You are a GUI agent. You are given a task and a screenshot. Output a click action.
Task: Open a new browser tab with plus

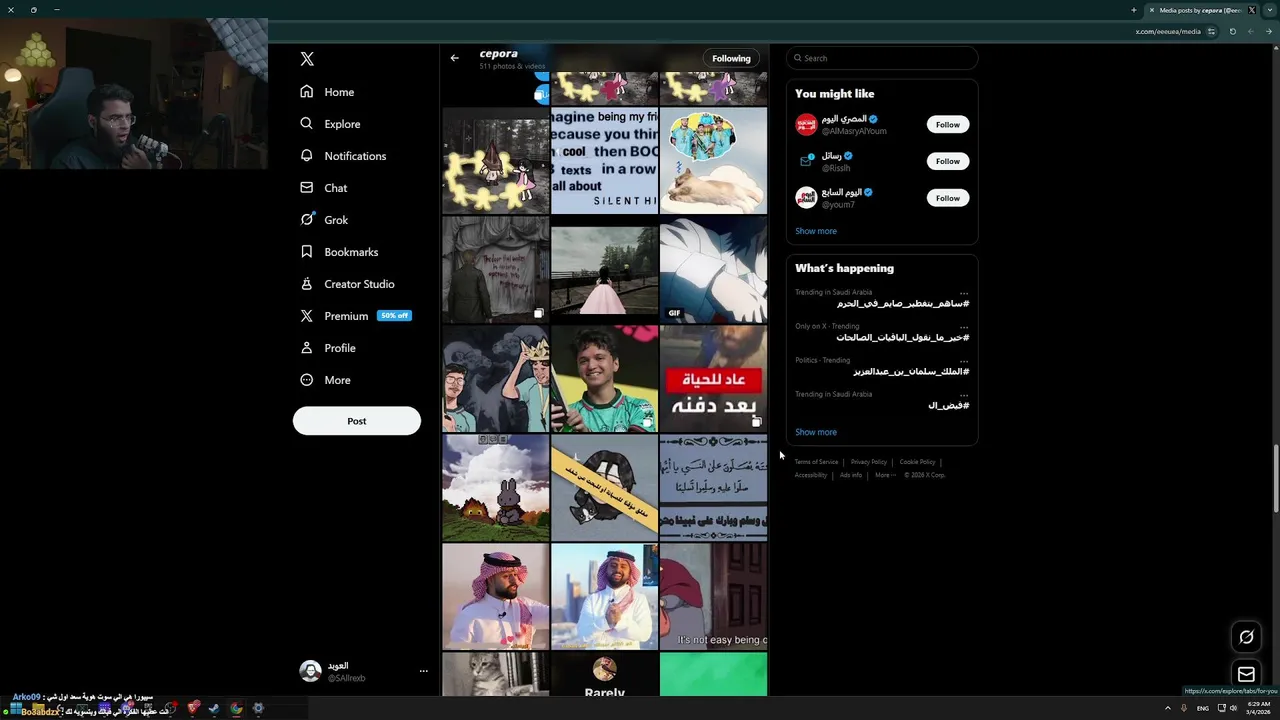click(x=1133, y=10)
